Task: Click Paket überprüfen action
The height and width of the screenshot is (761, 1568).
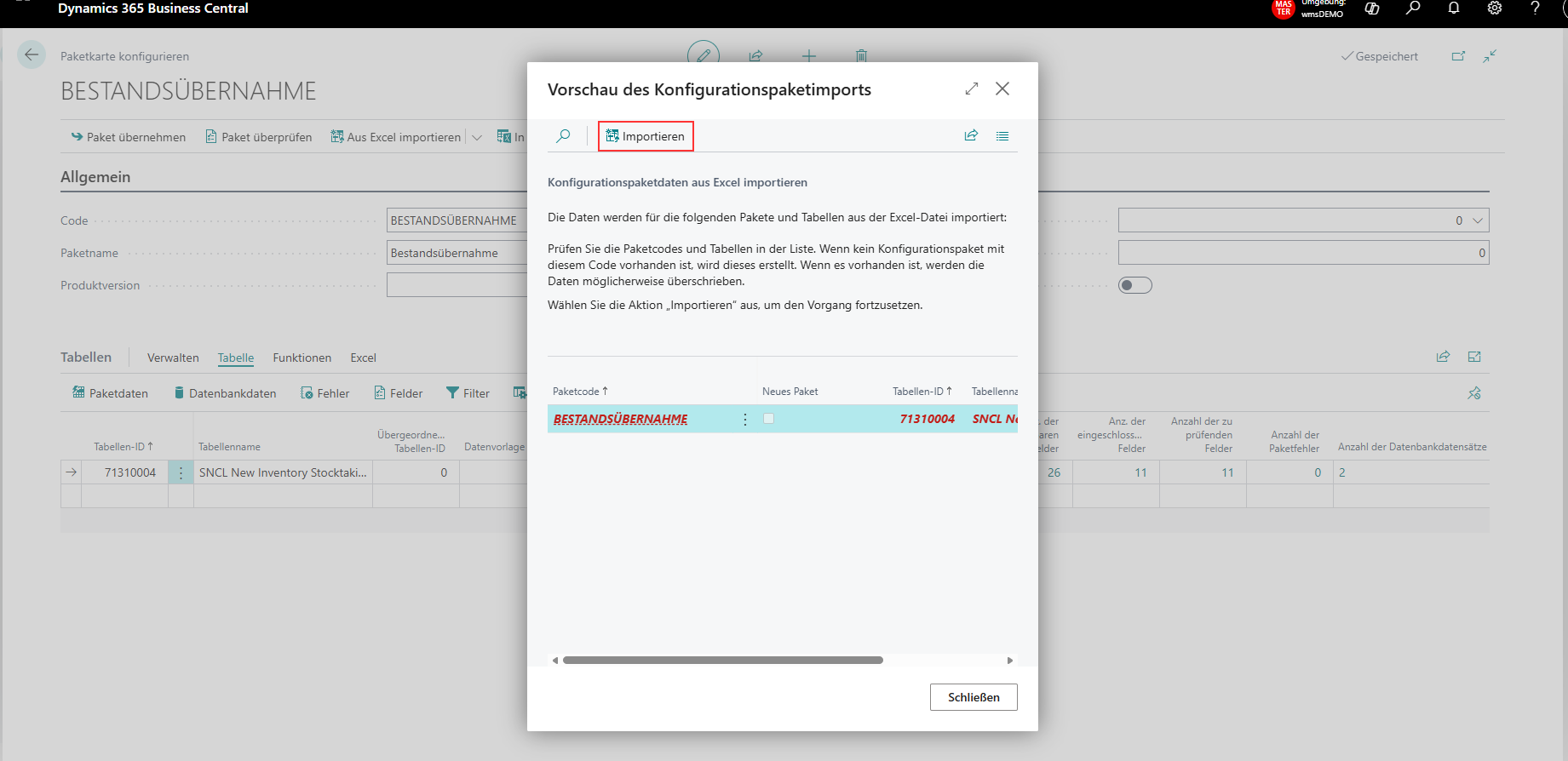Action: (258, 137)
